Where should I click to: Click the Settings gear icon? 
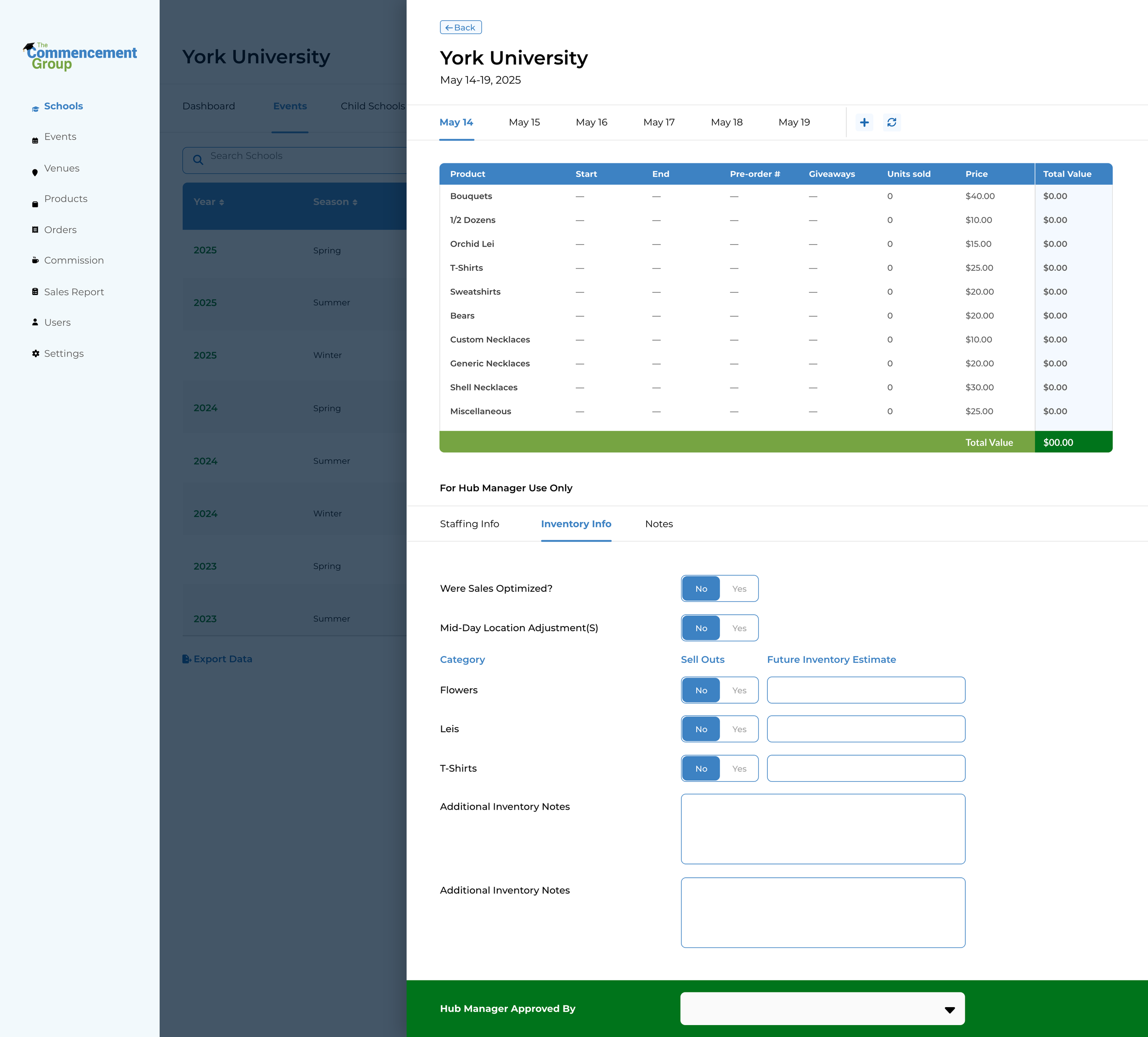point(35,353)
